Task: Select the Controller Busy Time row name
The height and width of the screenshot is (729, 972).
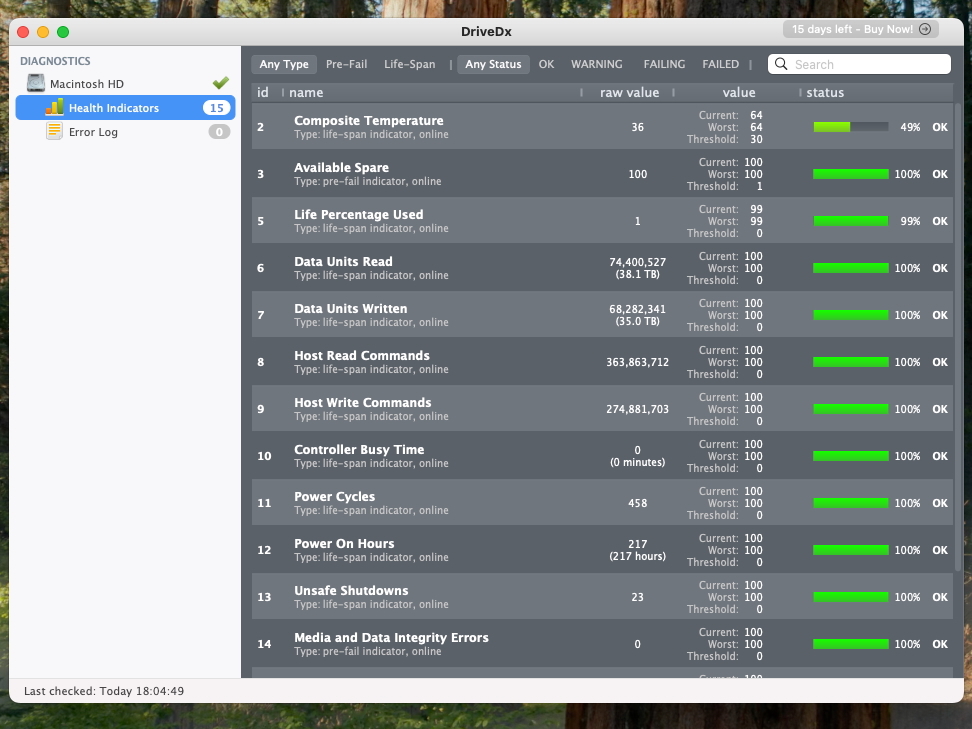Action: (x=360, y=450)
